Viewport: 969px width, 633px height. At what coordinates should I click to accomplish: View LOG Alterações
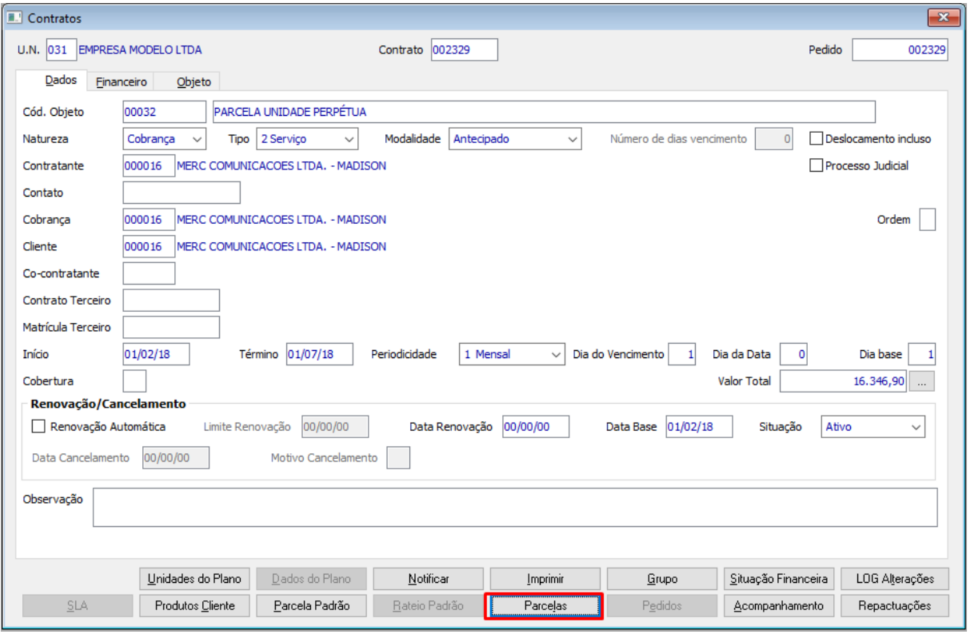[x=895, y=579]
